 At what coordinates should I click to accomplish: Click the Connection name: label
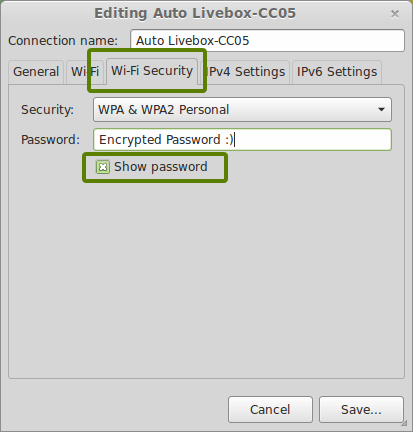(x=63, y=41)
